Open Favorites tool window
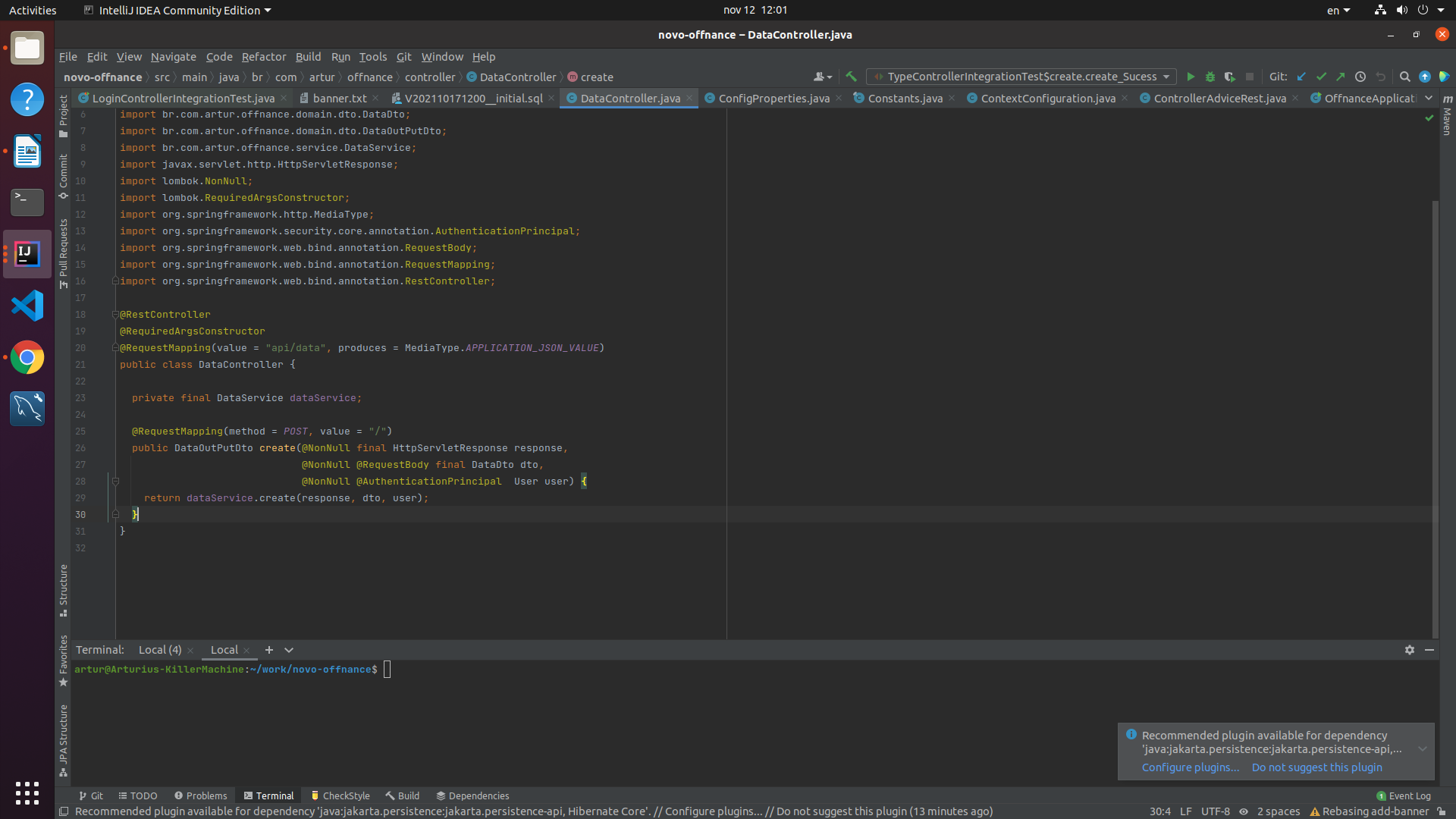Screen dimensions: 1456x819 point(64,661)
